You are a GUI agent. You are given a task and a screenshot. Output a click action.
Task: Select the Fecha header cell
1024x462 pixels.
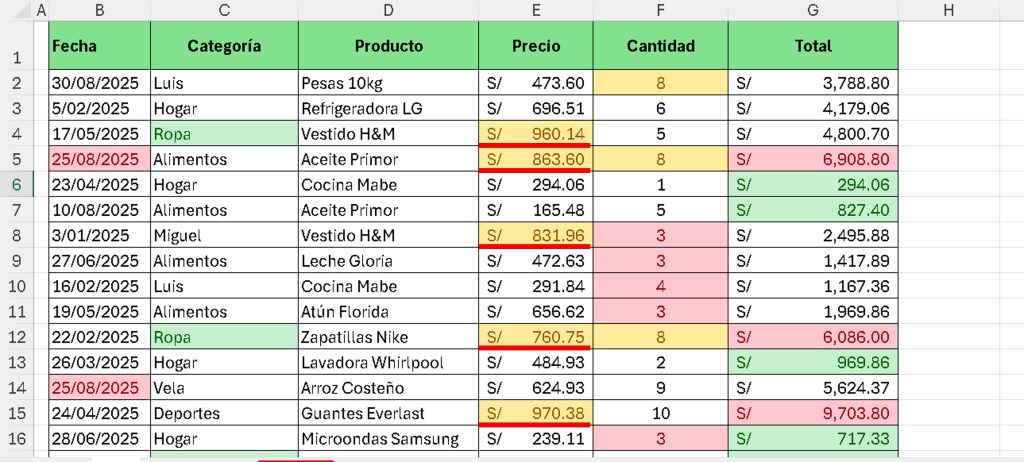coord(99,46)
